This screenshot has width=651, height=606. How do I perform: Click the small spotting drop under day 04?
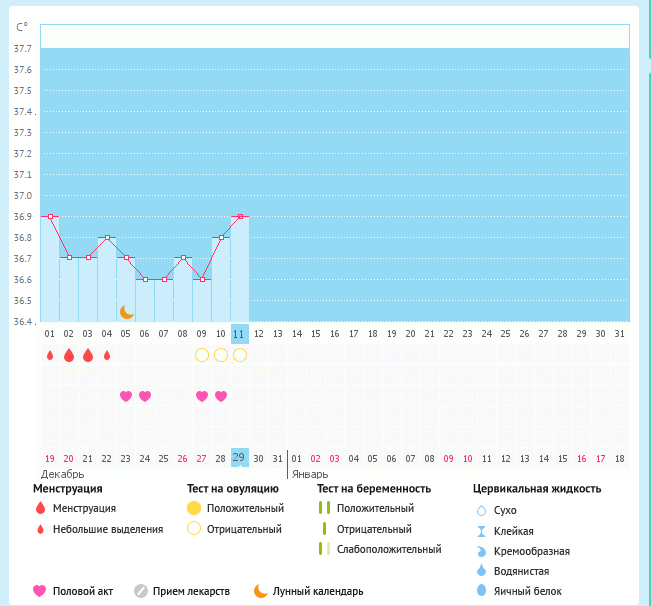point(107,355)
